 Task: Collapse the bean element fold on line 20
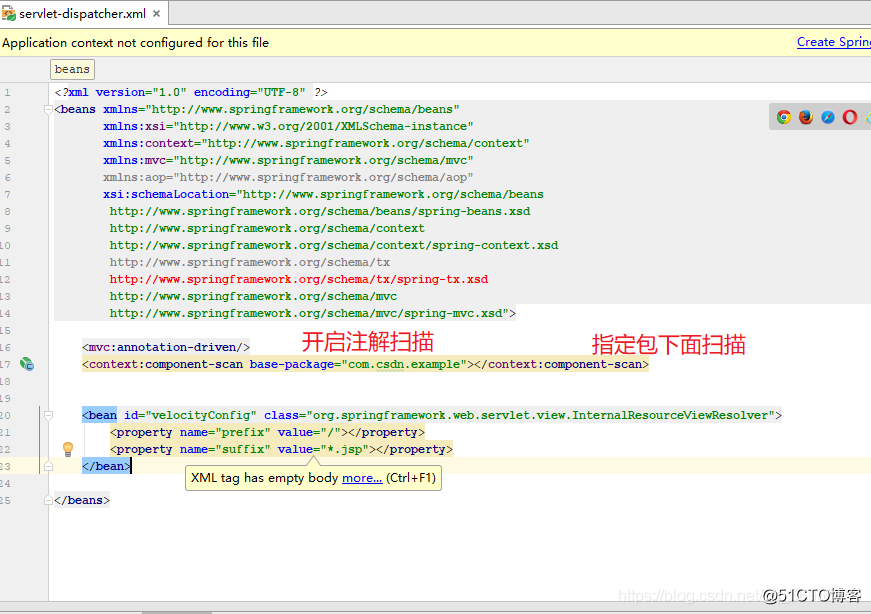(x=48, y=415)
